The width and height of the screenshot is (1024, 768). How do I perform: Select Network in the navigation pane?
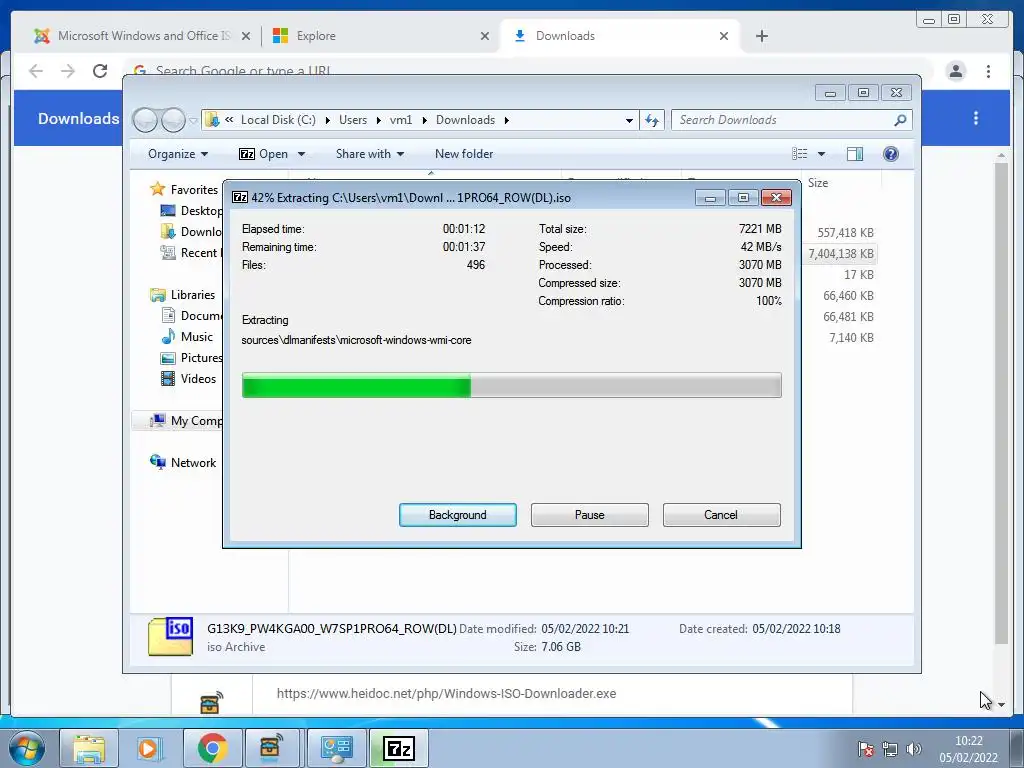(184, 462)
